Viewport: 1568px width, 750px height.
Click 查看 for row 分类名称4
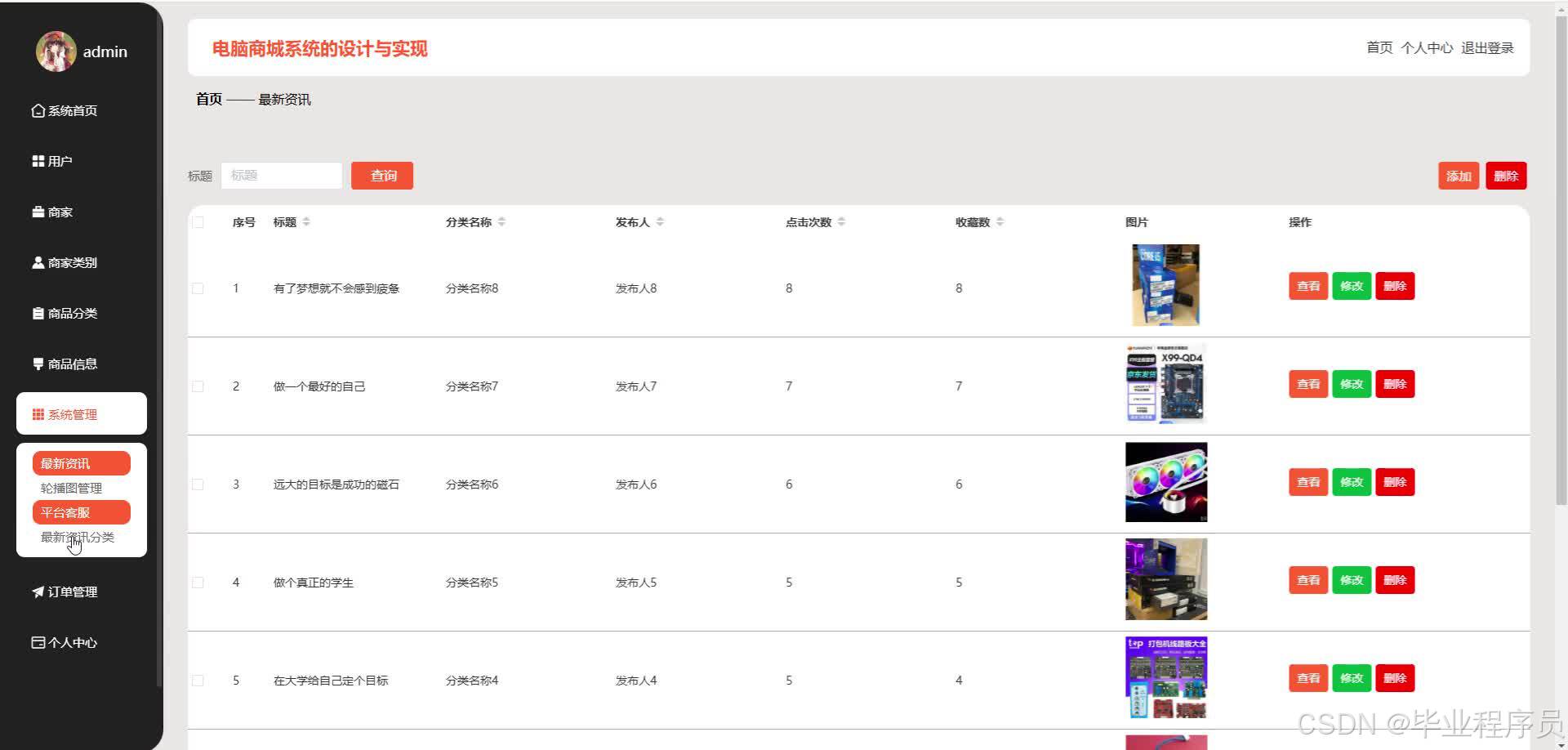pyautogui.click(x=1308, y=678)
